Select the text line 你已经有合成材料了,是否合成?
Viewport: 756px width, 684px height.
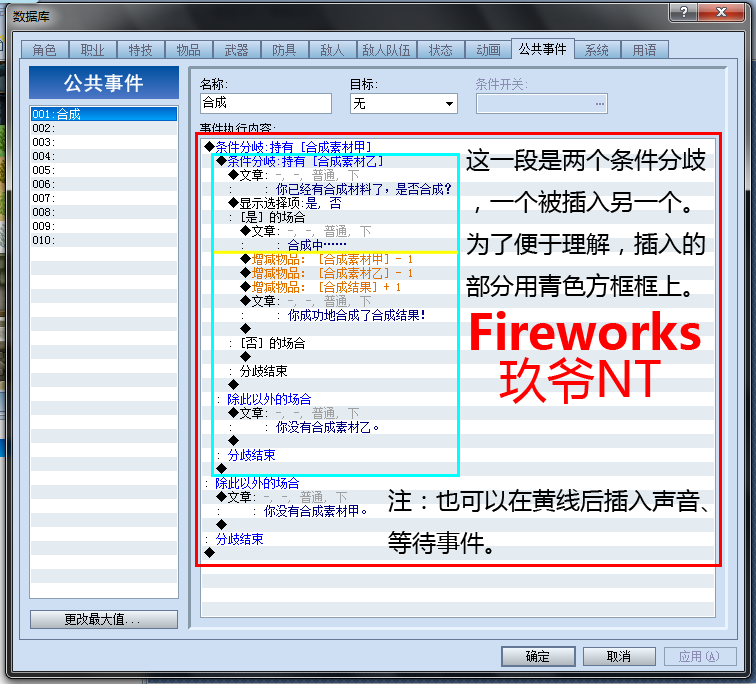[x=364, y=189]
